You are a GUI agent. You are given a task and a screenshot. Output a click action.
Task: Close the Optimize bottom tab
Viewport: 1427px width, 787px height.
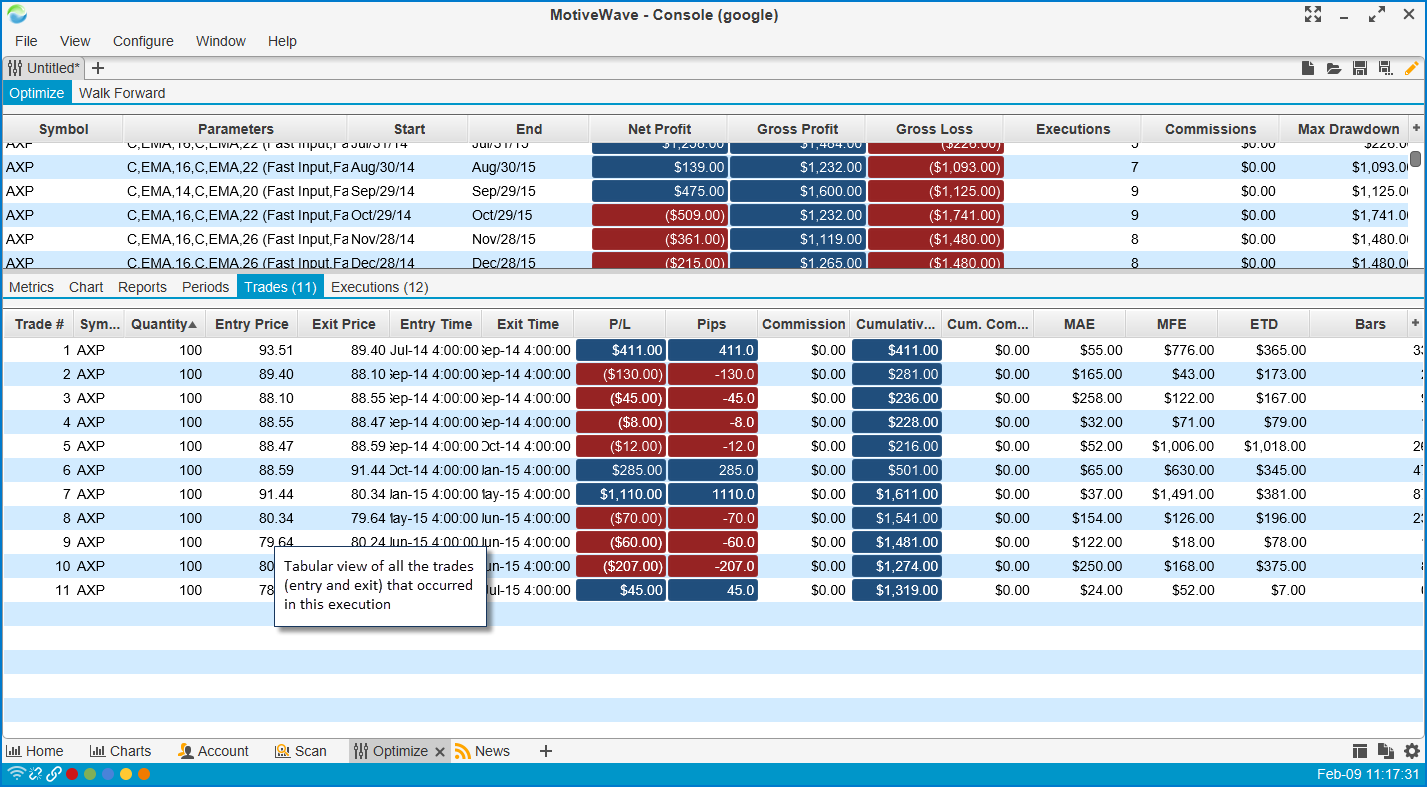point(439,751)
